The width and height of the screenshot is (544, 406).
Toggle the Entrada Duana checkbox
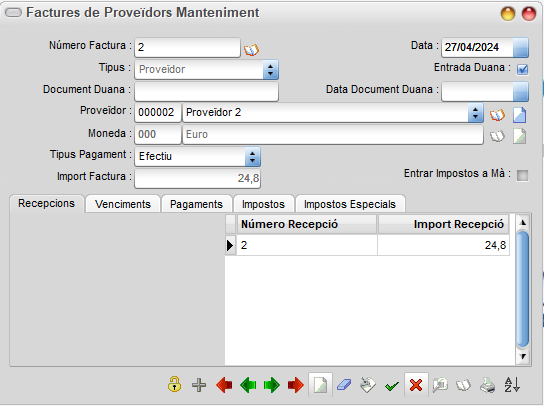pos(522,69)
